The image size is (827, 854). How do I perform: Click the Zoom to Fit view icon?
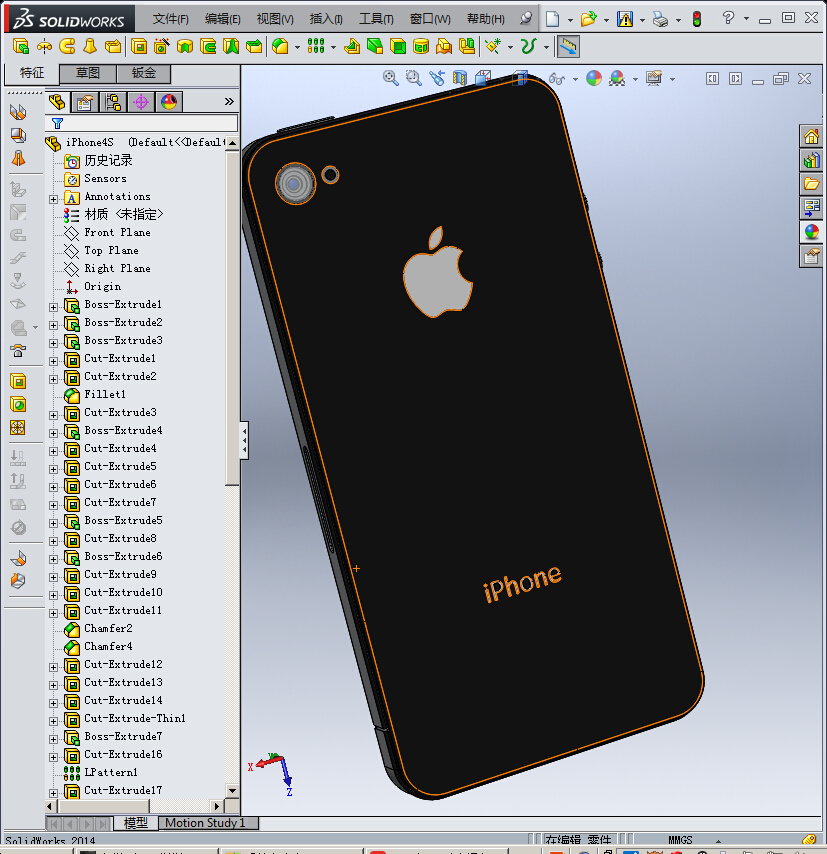[391, 78]
